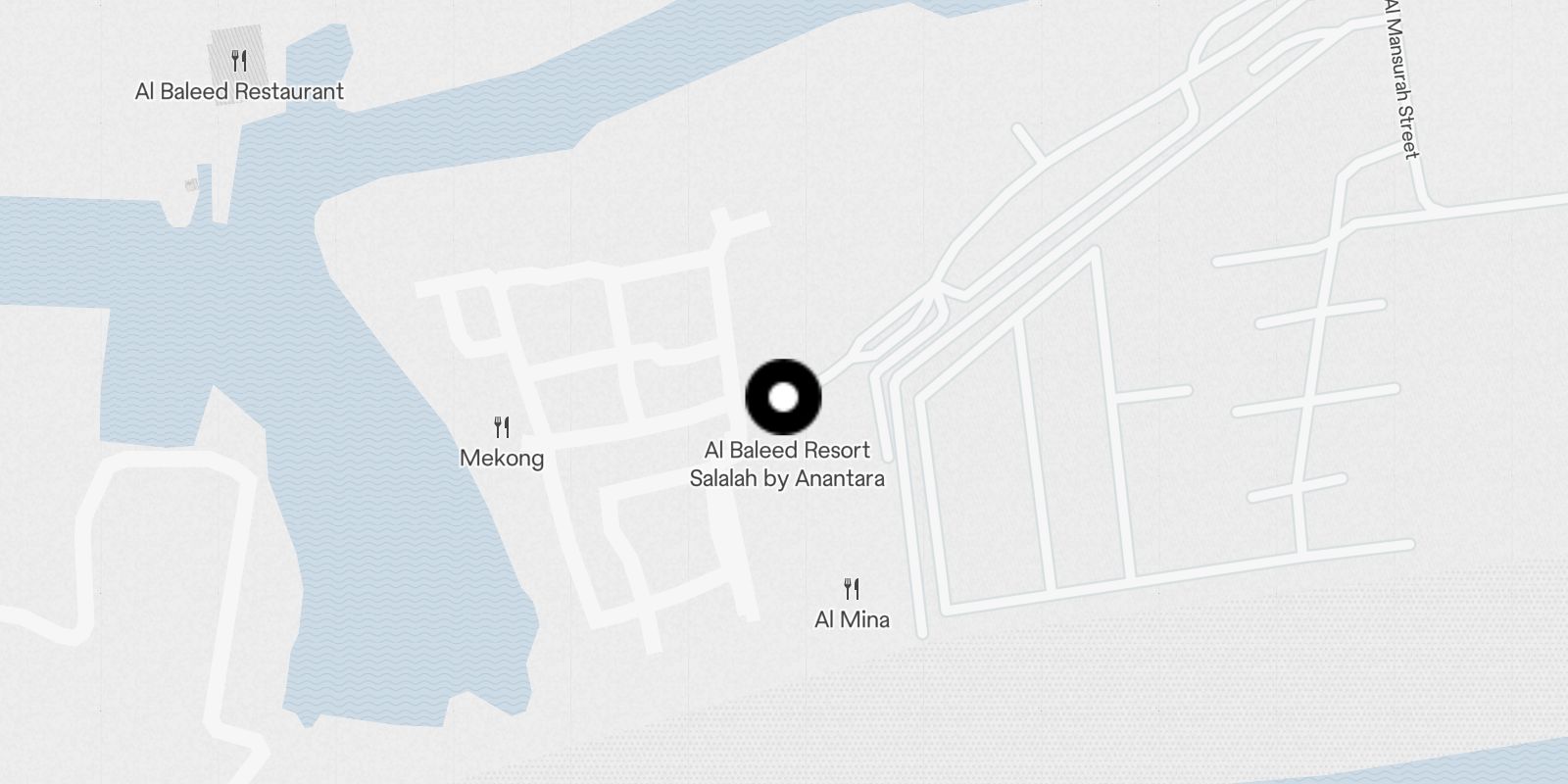Tap the Al Mina dining icon
This screenshot has height=784, width=1568.
coord(852,589)
